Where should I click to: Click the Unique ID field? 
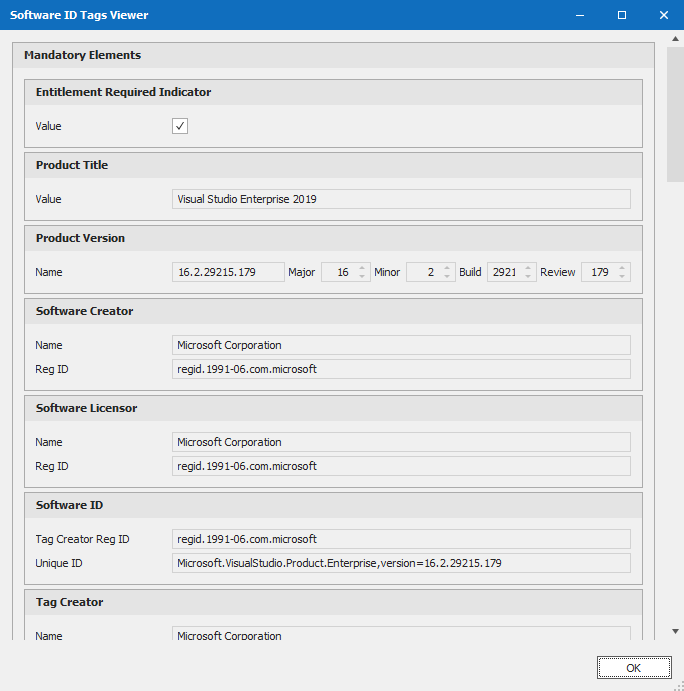401,563
